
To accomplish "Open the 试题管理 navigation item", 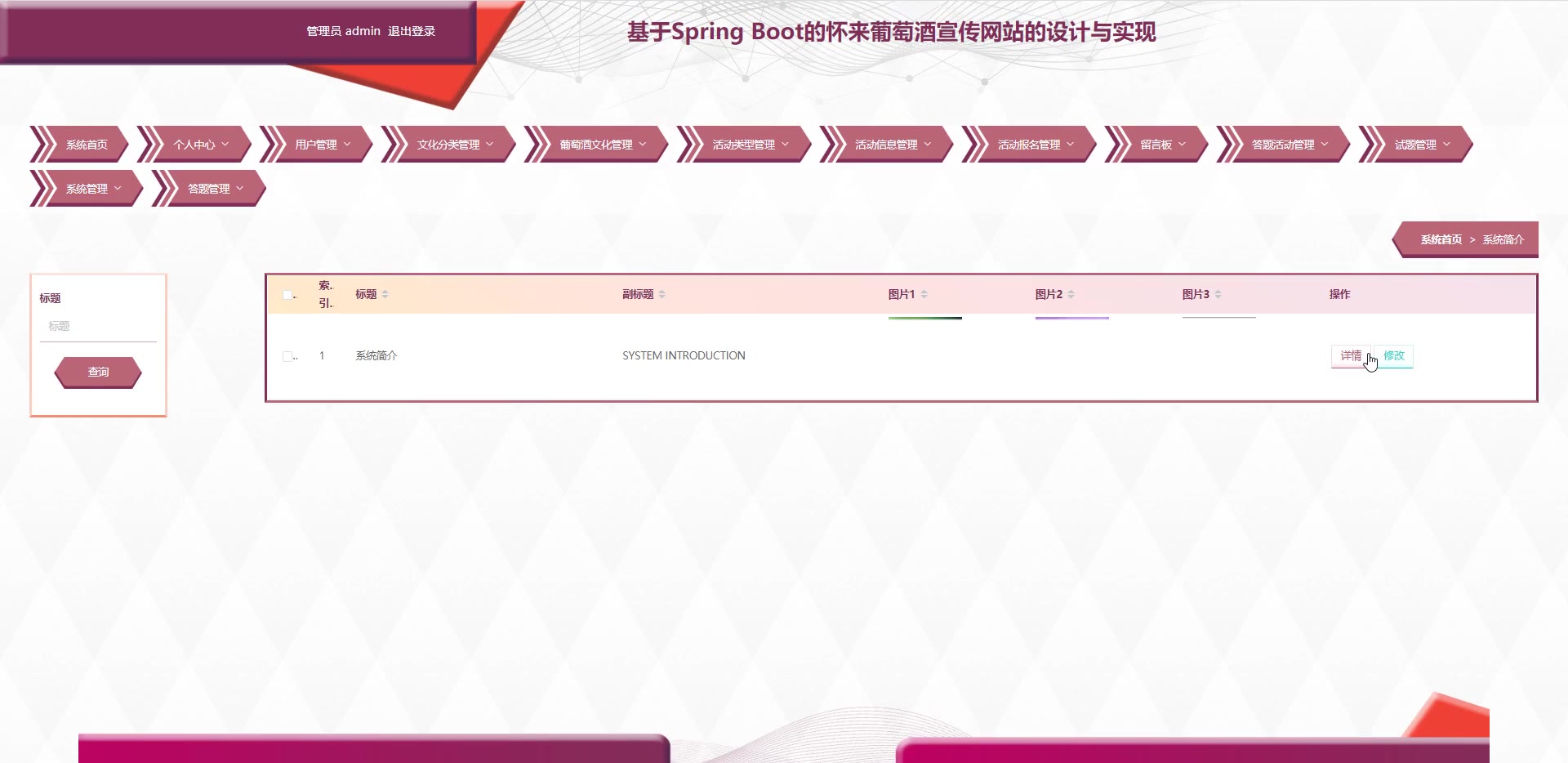I will [x=1417, y=145].
